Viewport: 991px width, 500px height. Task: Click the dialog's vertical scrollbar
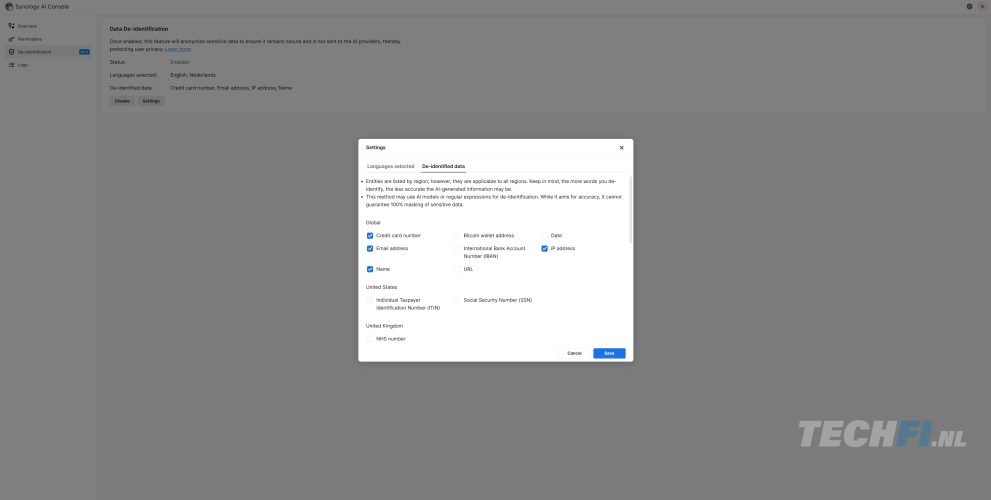[630, 210]
